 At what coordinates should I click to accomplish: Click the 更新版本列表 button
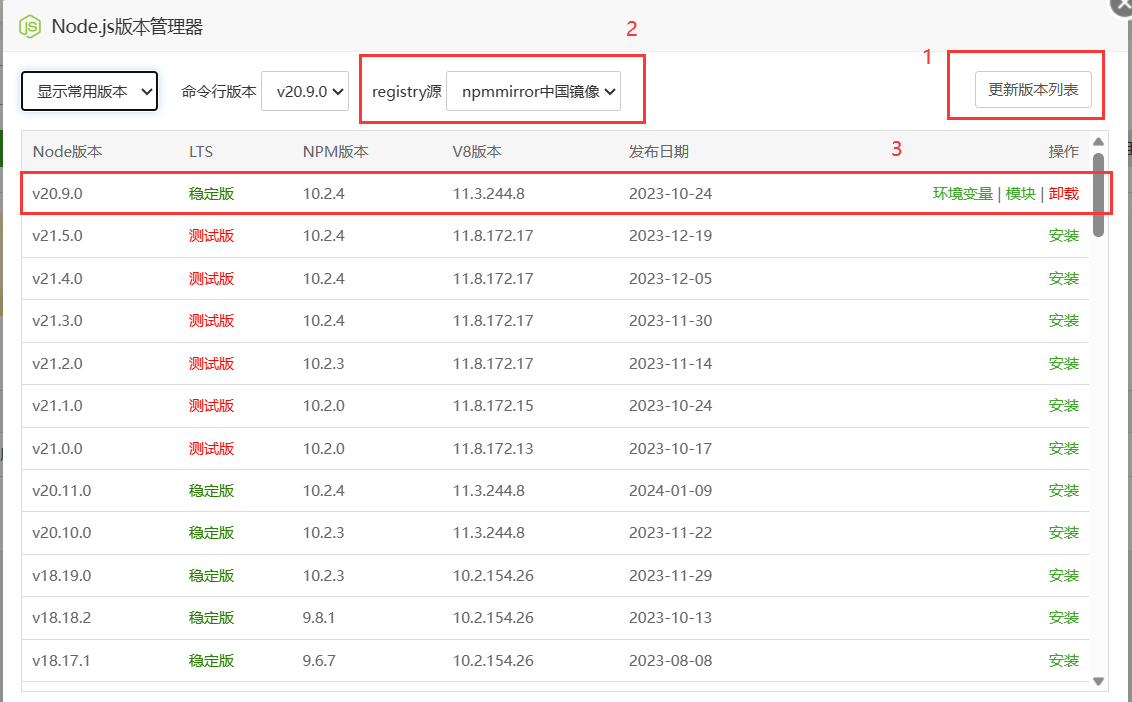[x=1033, y=90]
